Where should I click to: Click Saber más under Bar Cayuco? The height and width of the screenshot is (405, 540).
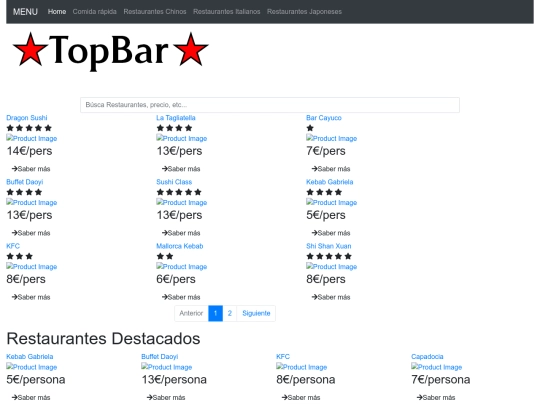pyautogui.click(x=331, y=169)
